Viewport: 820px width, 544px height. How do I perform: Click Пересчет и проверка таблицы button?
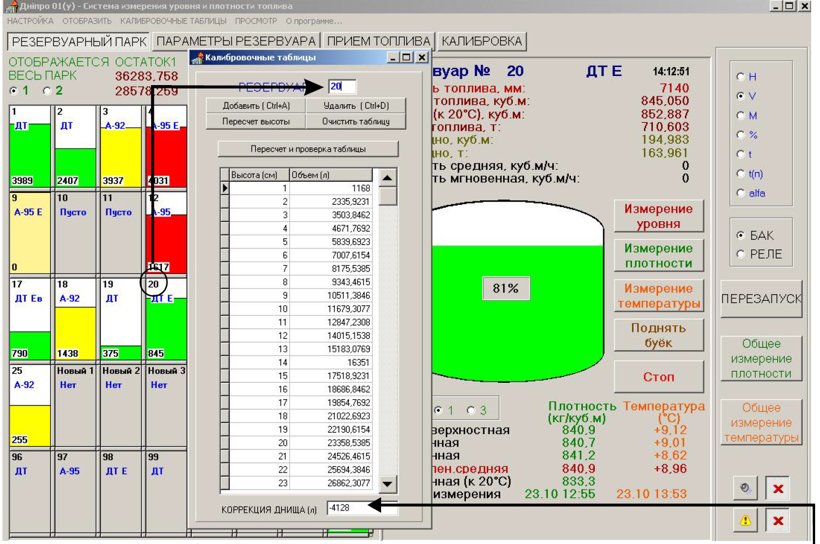coord(308,149)
